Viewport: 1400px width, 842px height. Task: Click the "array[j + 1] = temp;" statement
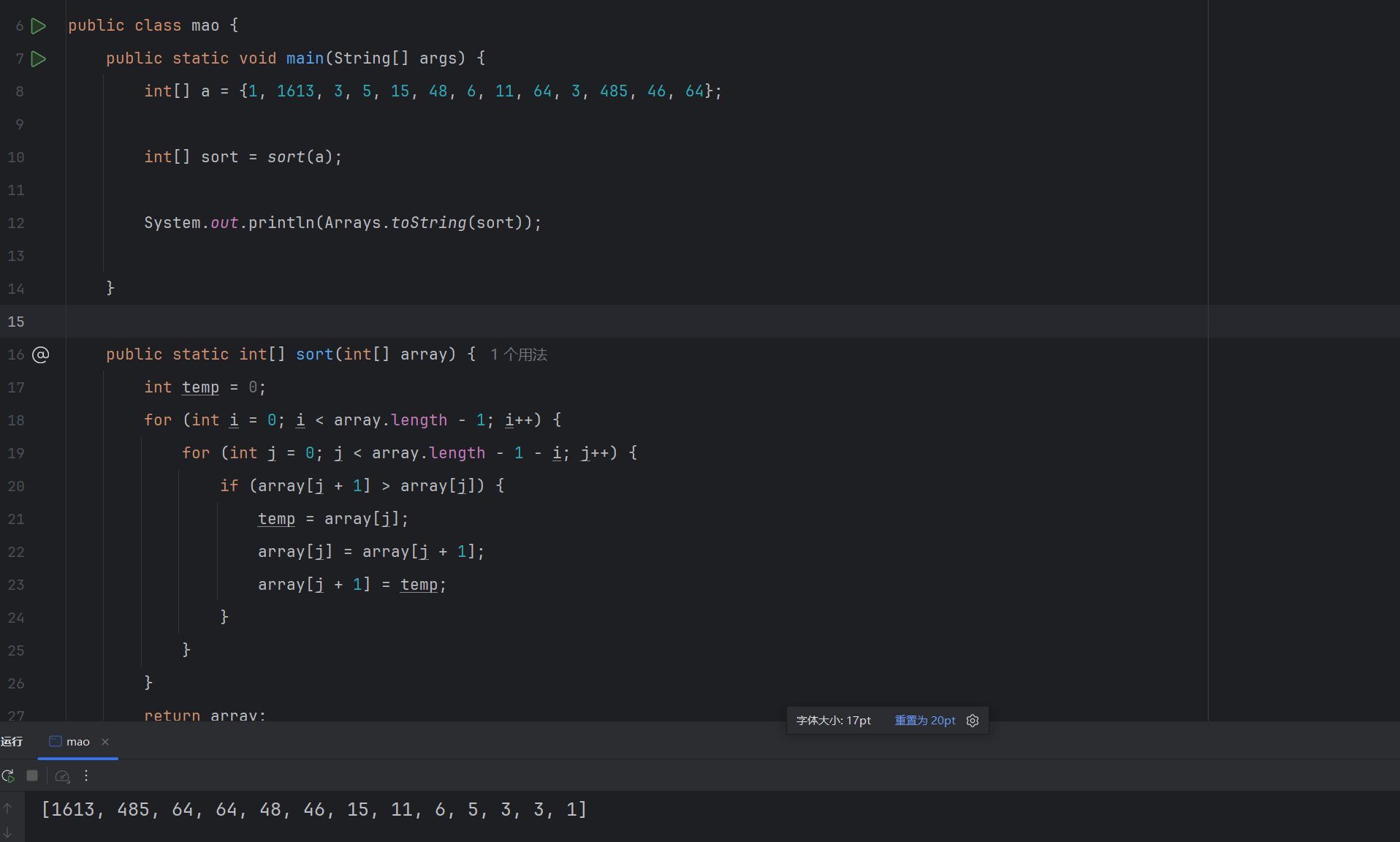point(352,585)
